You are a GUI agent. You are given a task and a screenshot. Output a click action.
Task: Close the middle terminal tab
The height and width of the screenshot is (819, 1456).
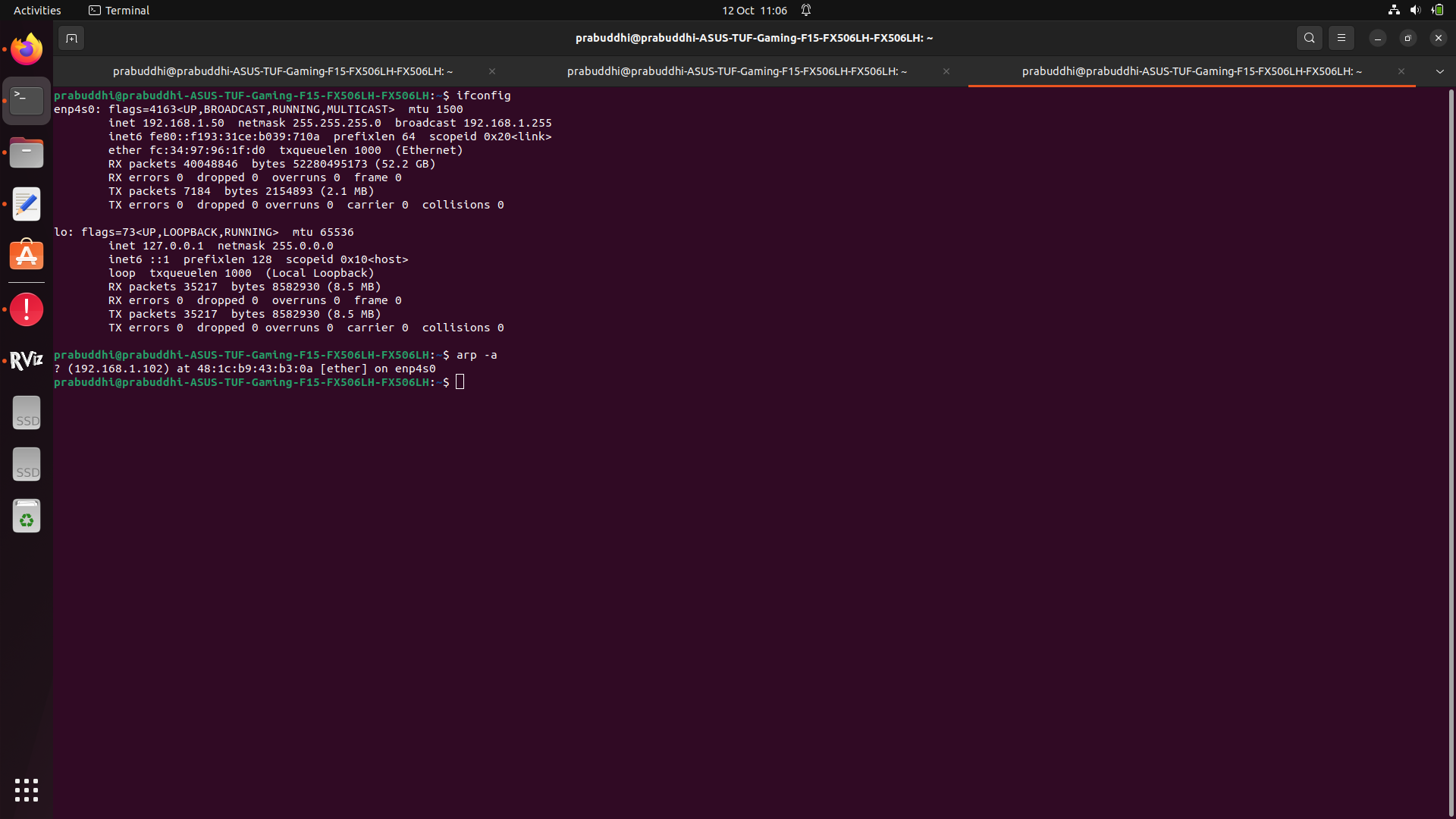946,71
